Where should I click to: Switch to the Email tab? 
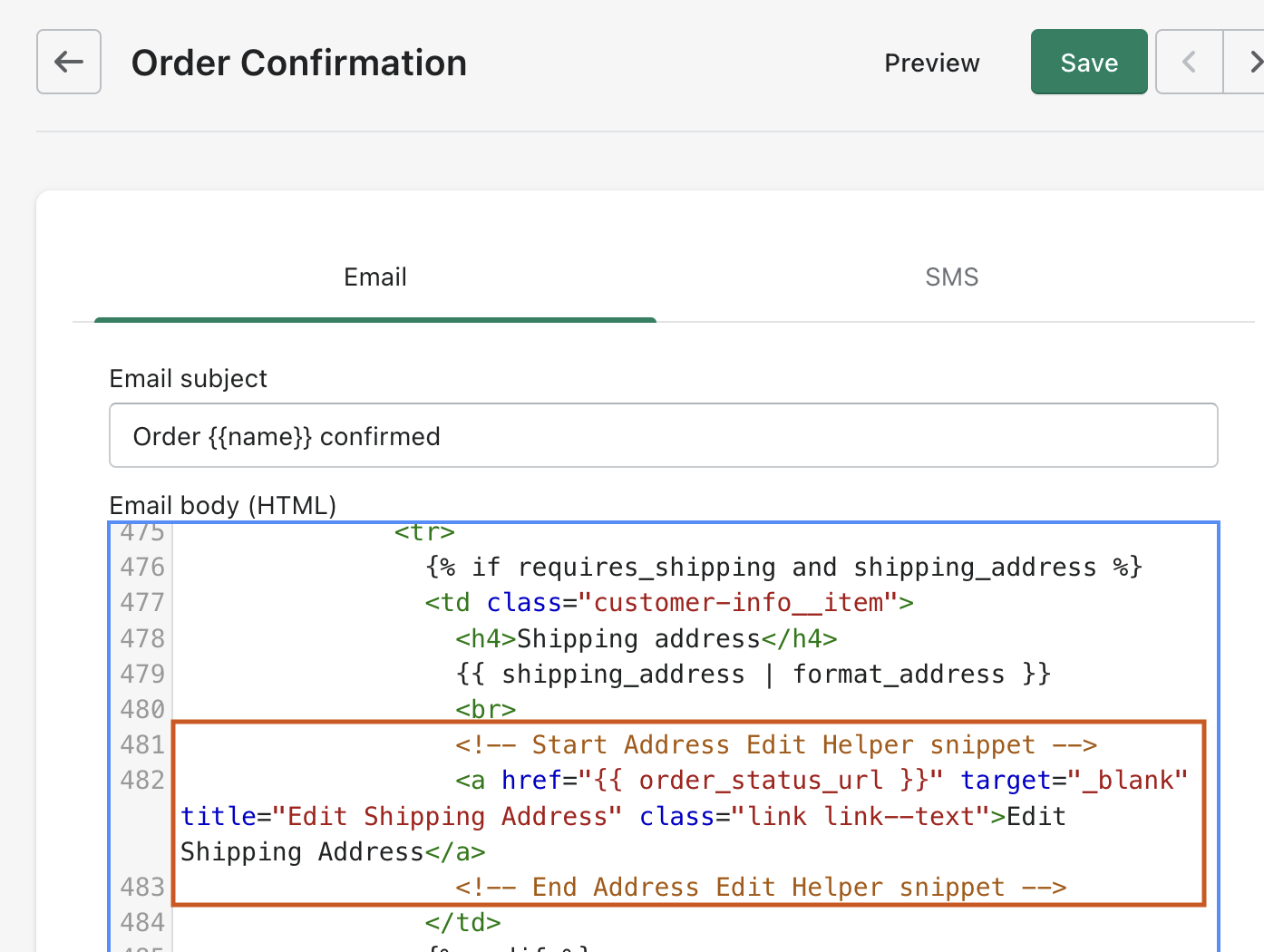click(375, 277)
